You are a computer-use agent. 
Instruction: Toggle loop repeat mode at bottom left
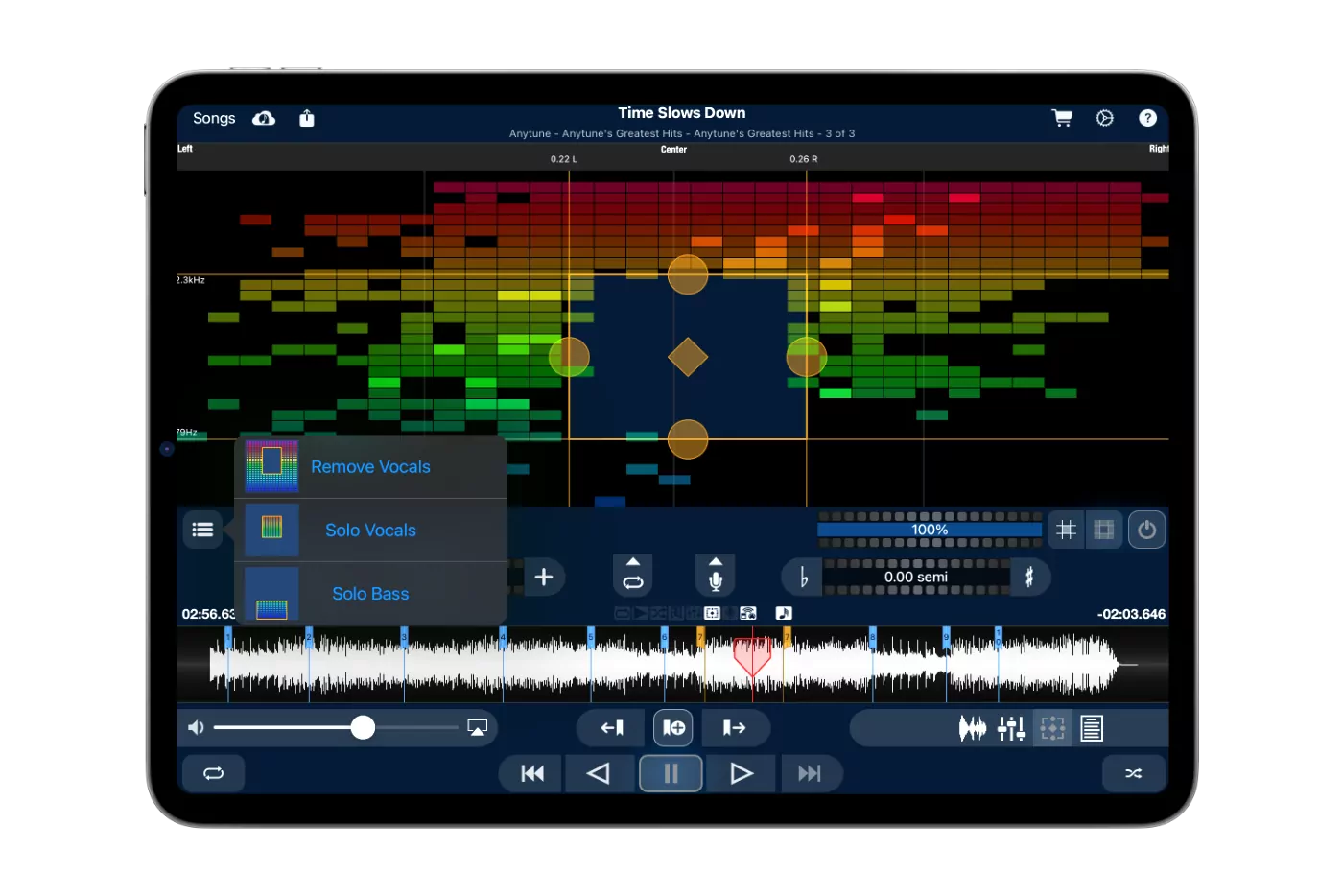212,773
